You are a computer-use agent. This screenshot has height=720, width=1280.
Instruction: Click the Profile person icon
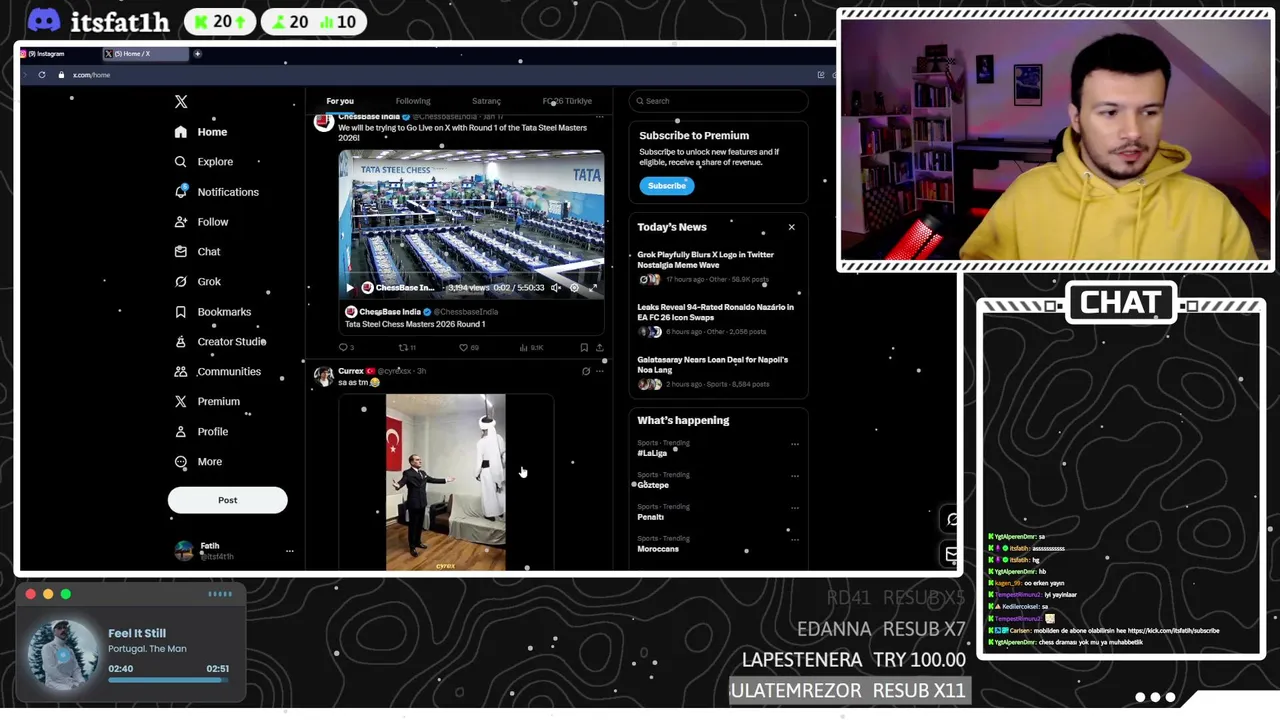coord(180,432)
